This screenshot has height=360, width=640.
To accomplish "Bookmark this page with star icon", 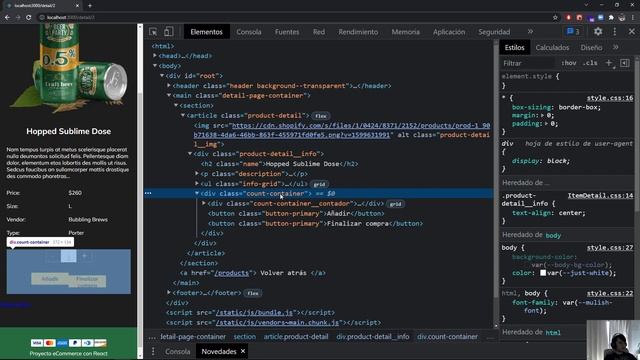I will tap(555, 17).
